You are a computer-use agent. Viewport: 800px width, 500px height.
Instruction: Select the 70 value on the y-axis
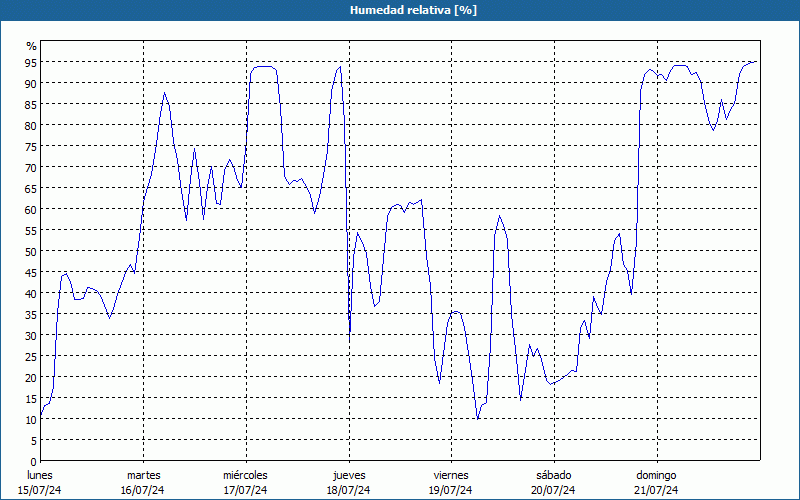click(x=31, y=167)
